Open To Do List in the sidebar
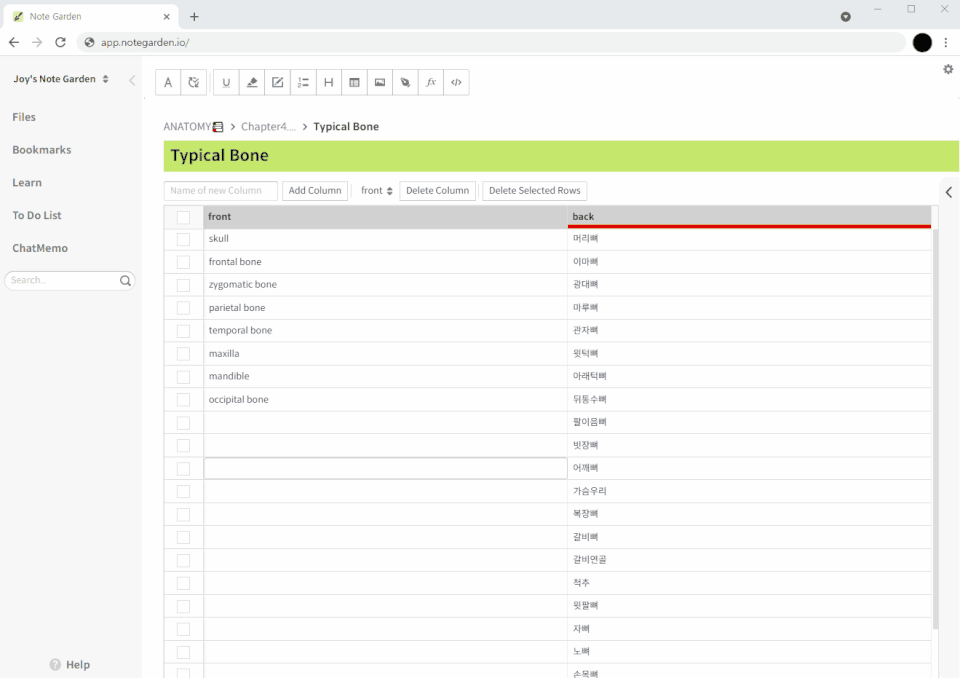Viewport: 960px width, 678px height. pyautogui.click(x=37, y=216)
